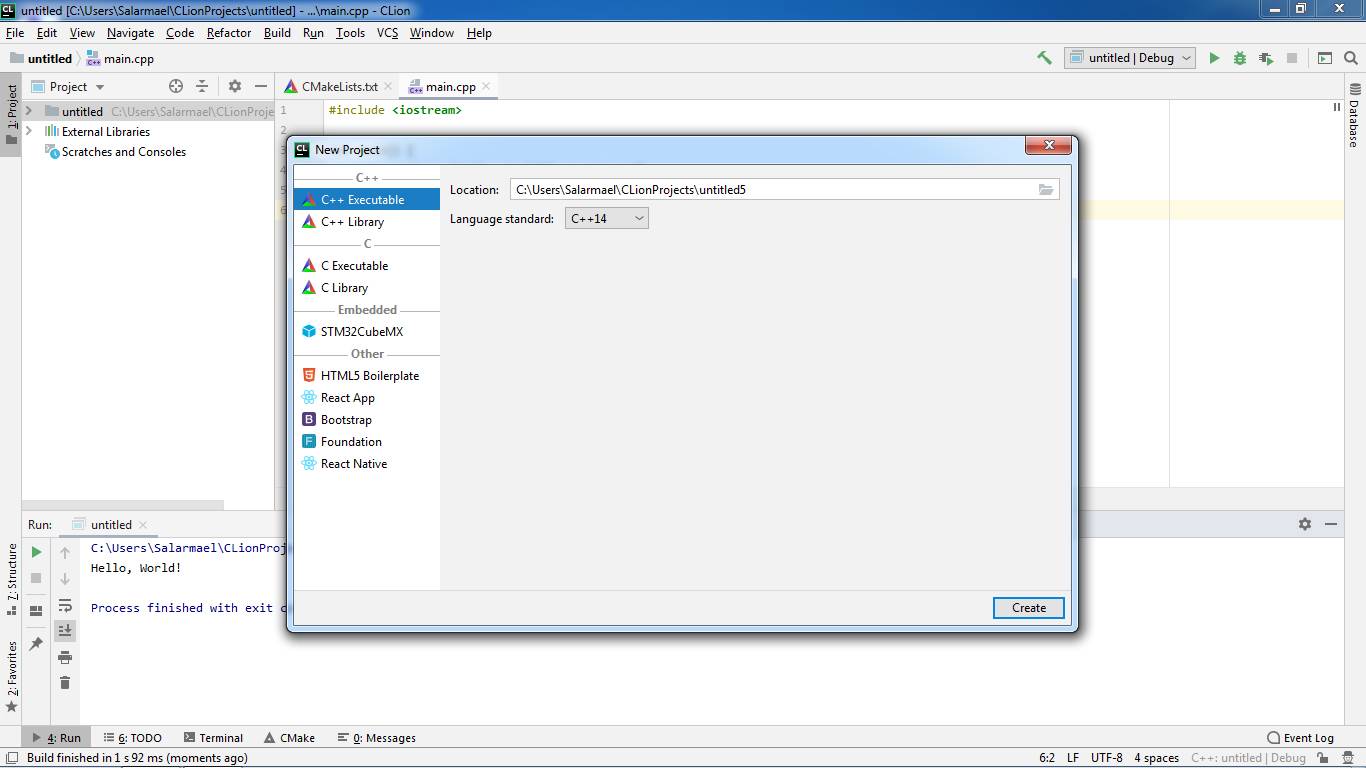This screenshot has width=1366, height=768.
Task: Click the restore layout icon in Run sidebar
Action: coord(36,610)
